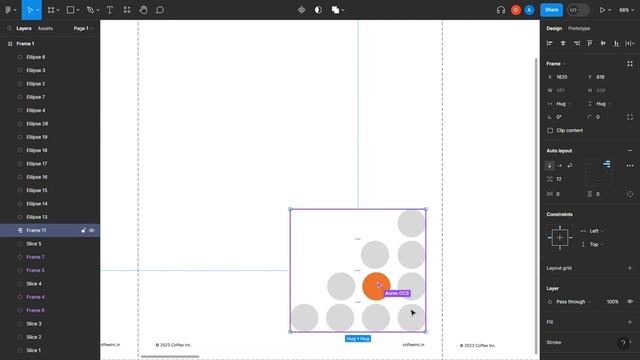Switch to Design tab

[554, 28]
